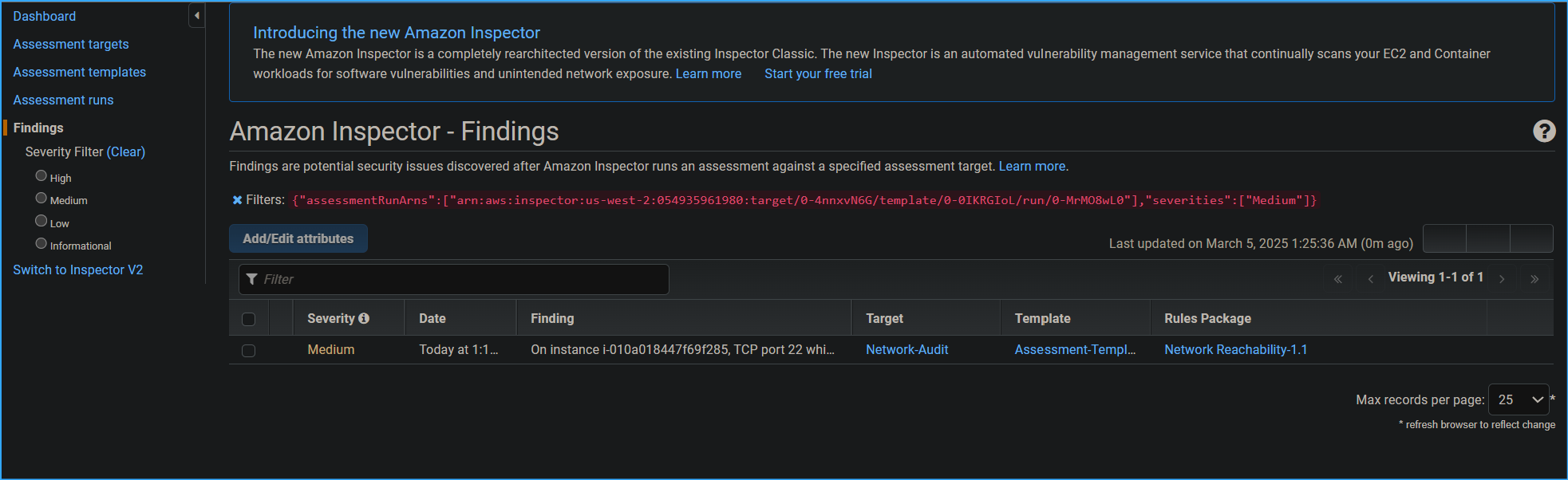1568x480 pixels.
Task: Click the Add/Edit attributes button
Action: pos(298,238)
